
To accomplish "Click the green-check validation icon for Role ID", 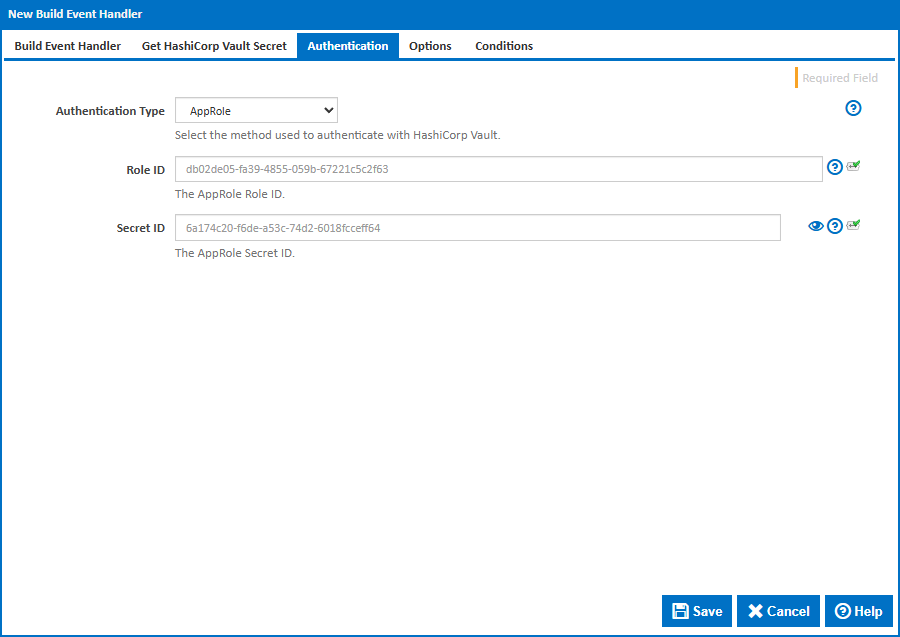I will point(853,167).
